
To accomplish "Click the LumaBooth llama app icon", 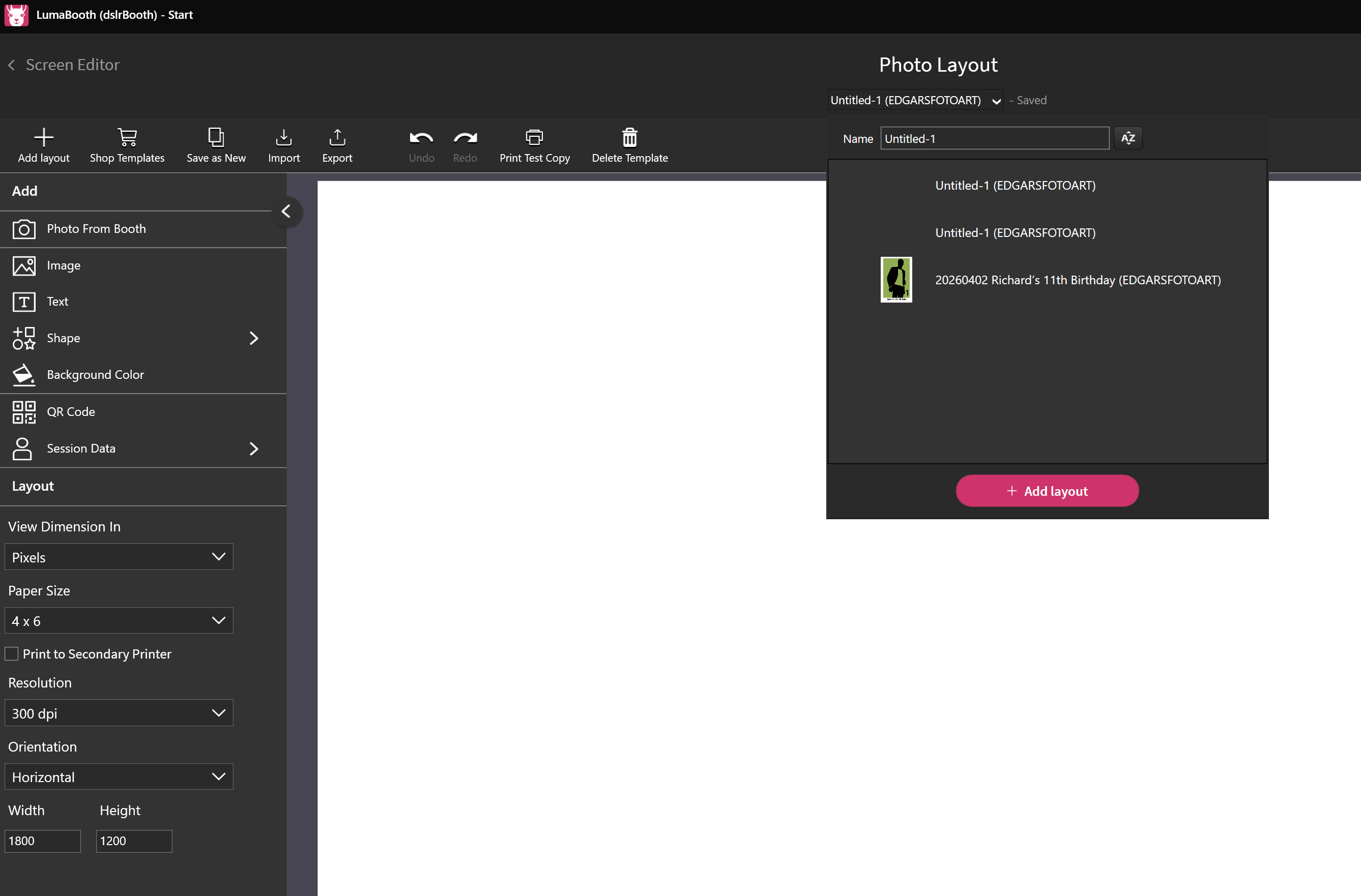I will (16, 15).
